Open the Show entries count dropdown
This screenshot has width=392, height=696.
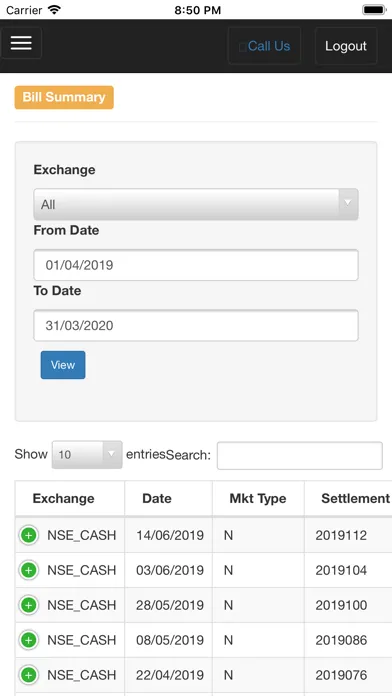[x=87, y=455]
